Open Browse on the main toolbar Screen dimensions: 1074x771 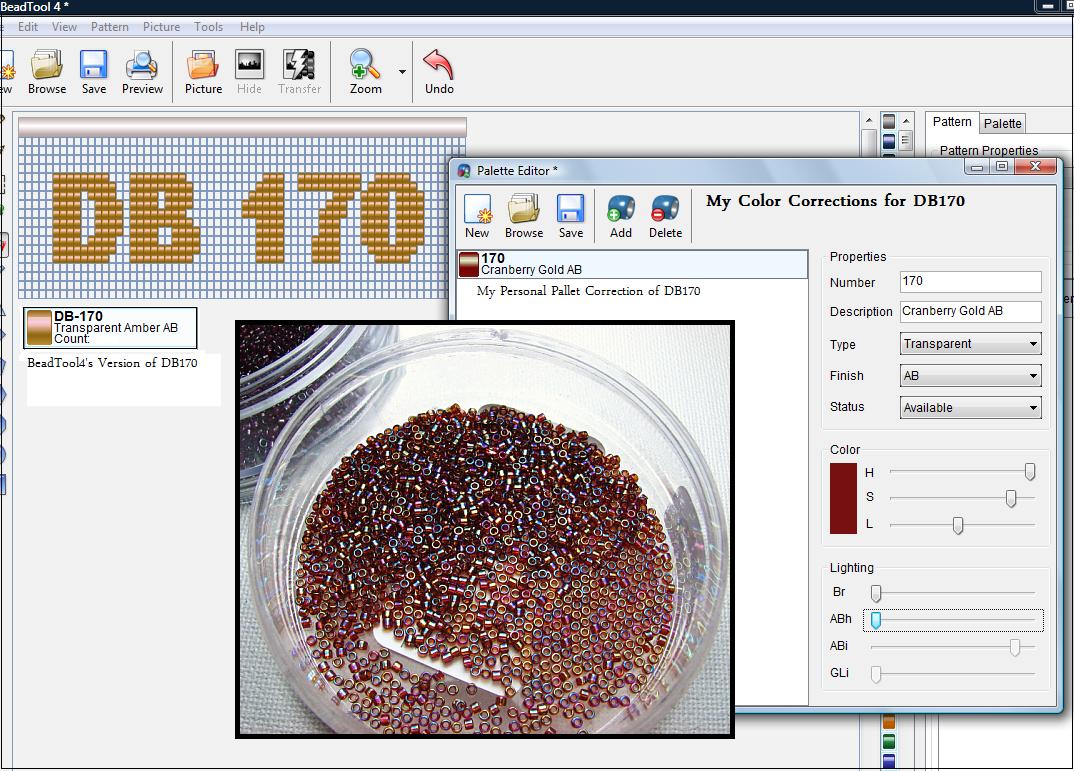tap(46, 70)
